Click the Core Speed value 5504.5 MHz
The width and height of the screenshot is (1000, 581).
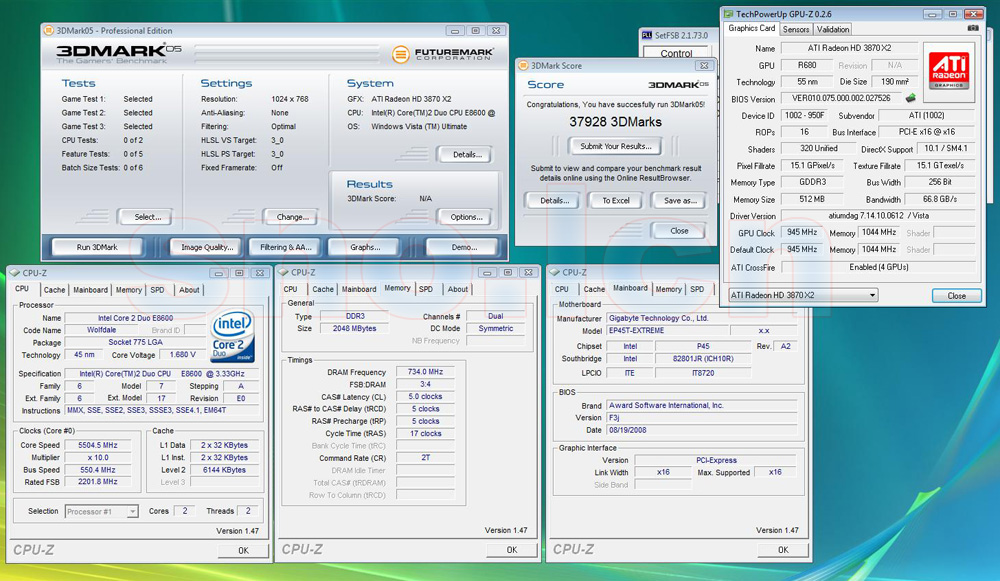[98, 445]
